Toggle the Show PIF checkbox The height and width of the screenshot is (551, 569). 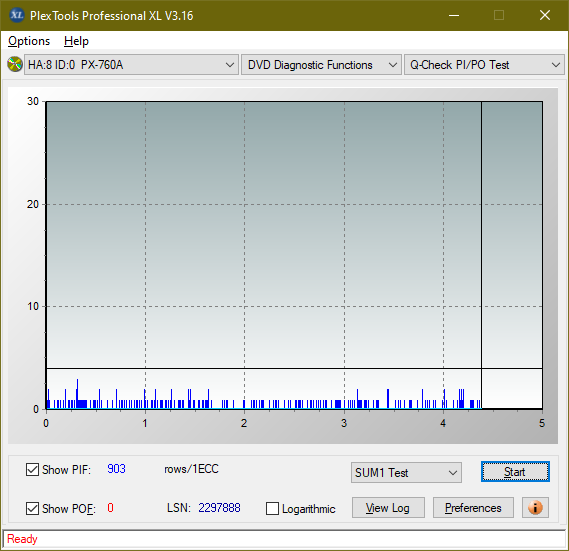coord(32,469)
